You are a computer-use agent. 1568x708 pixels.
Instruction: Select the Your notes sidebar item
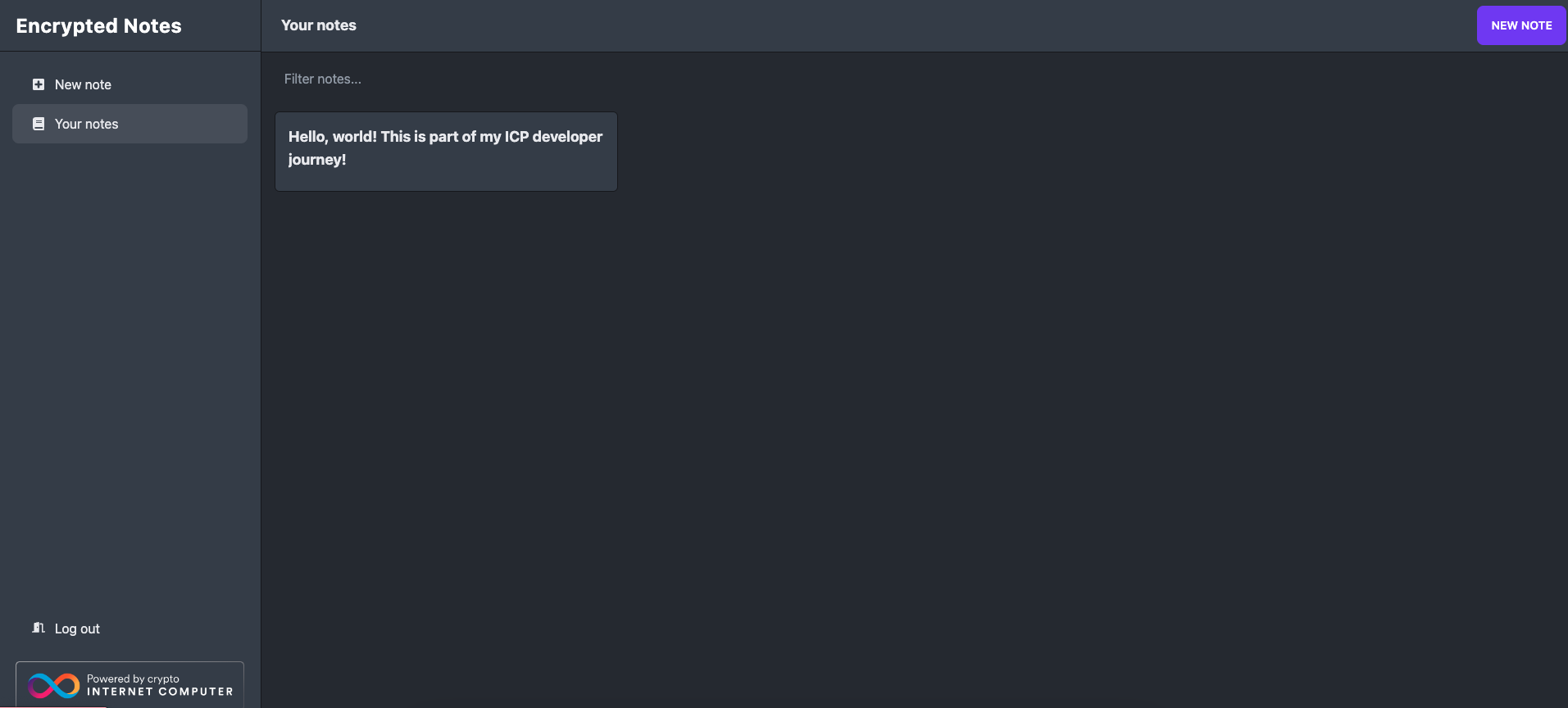(130, 124)
